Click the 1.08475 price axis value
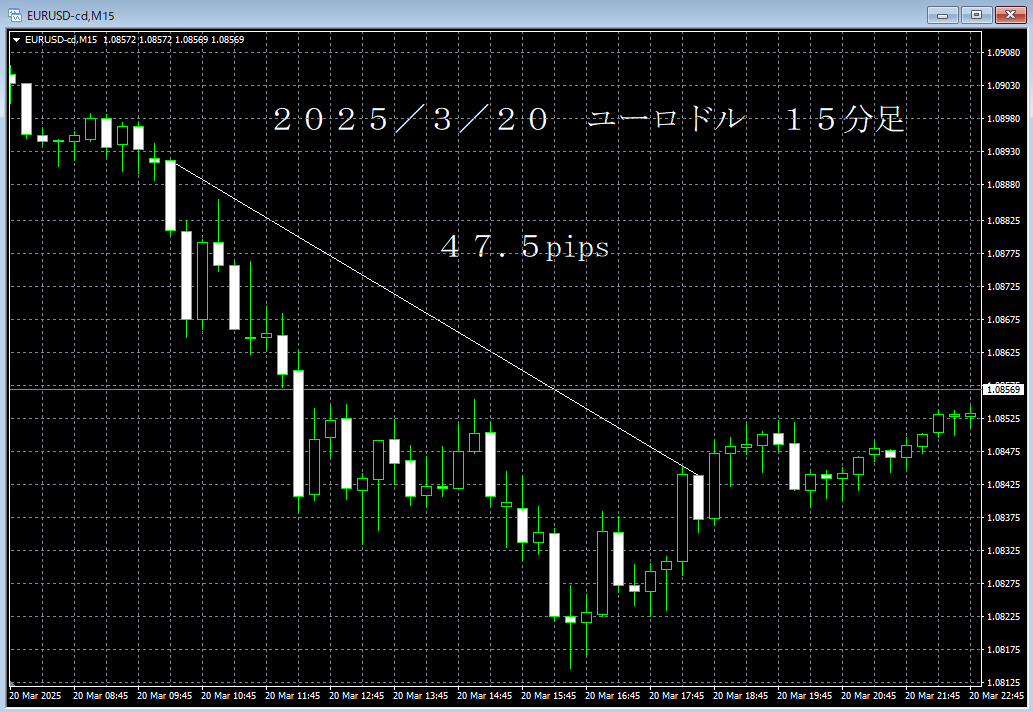The width and height of the screenshot is (1033, 712). coord(1003,451)
